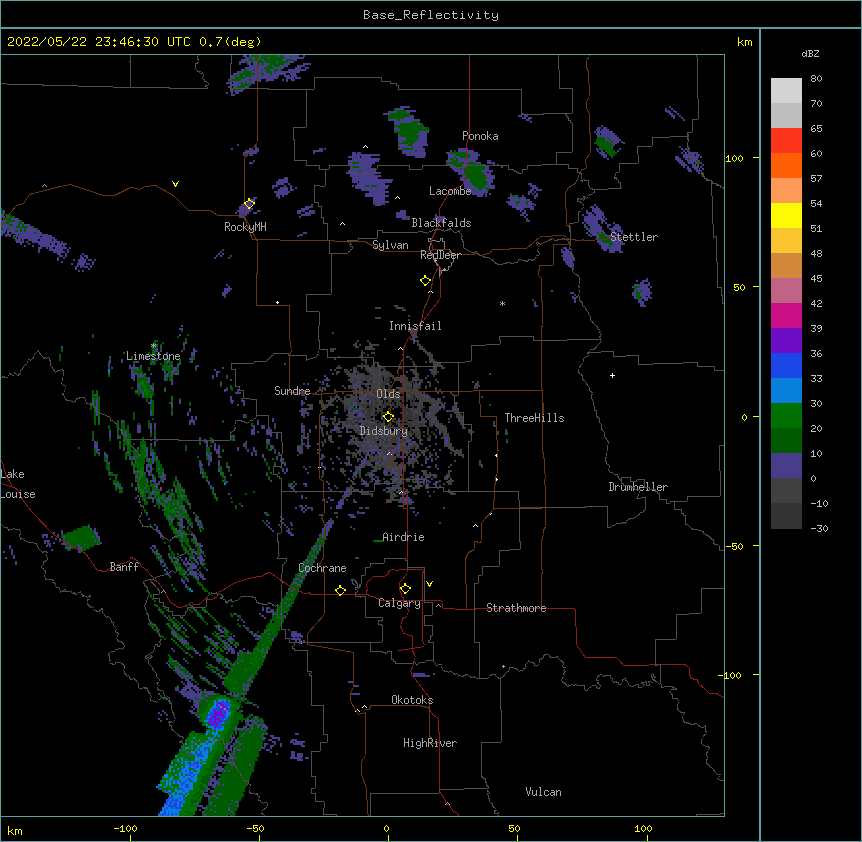Click the Banff label on the map
Screen dimensions: 862x842
tap(124, 567)
